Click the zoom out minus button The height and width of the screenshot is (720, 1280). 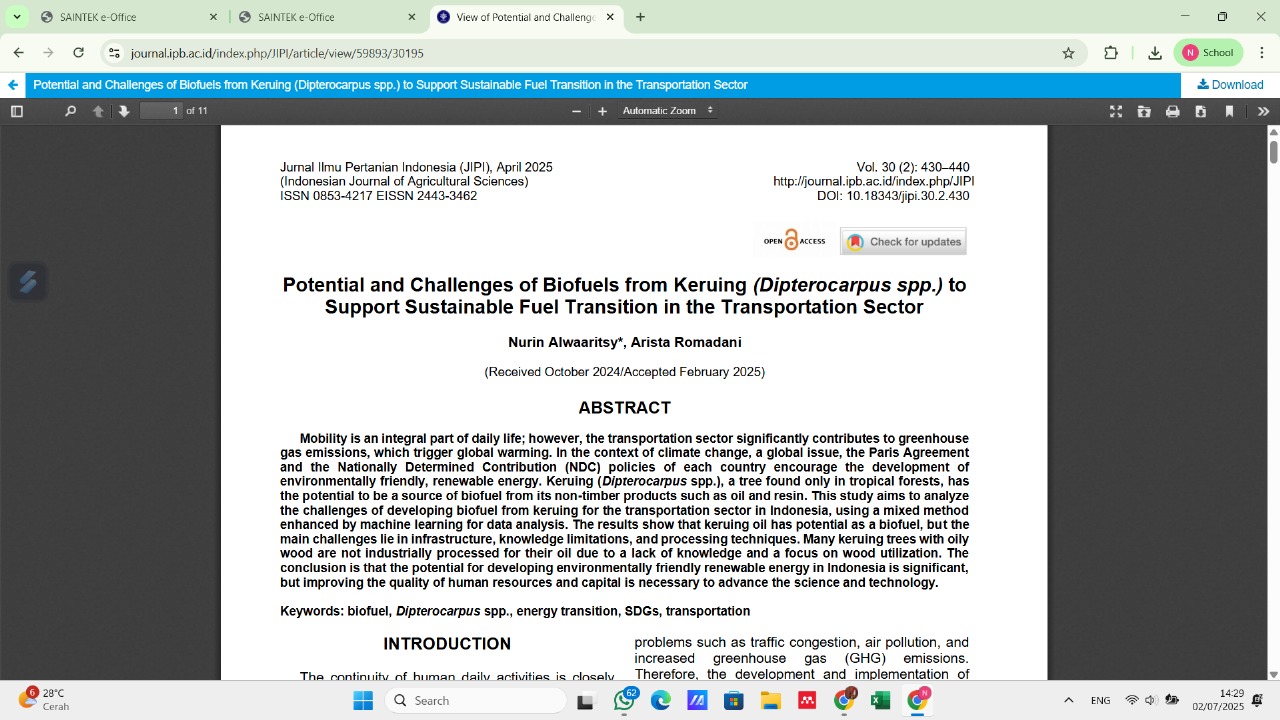tap(576, 111)
